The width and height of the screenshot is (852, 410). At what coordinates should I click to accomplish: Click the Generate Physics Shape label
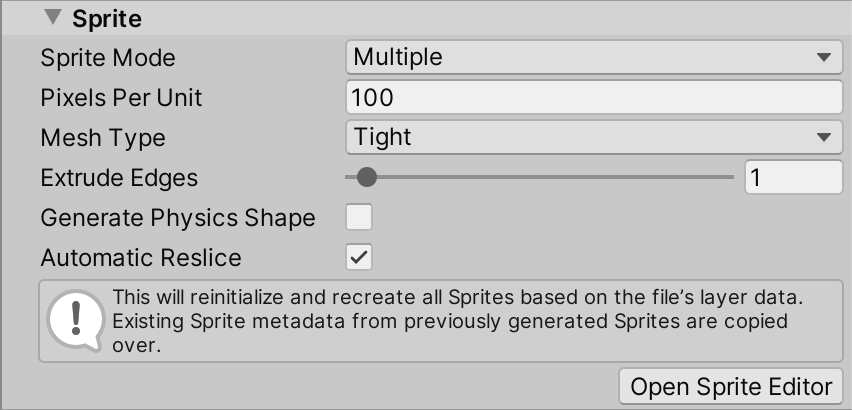pos(178,217)
